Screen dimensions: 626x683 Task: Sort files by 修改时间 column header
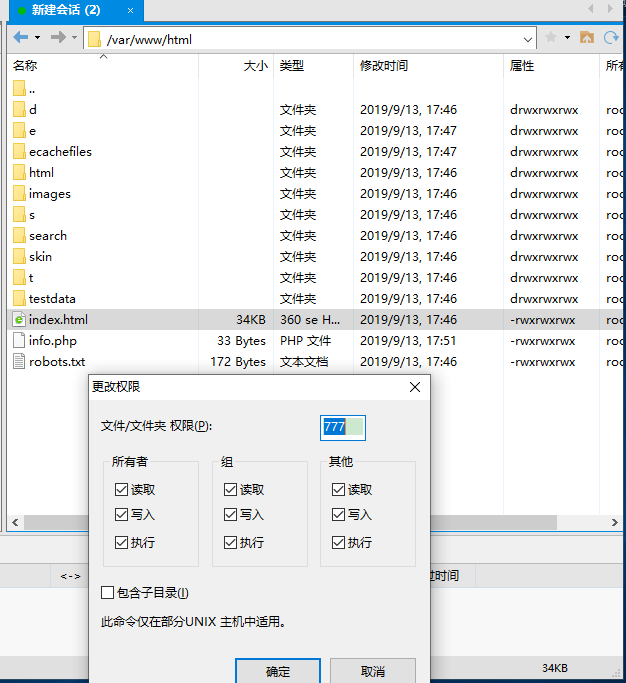(x=384, y=66)
